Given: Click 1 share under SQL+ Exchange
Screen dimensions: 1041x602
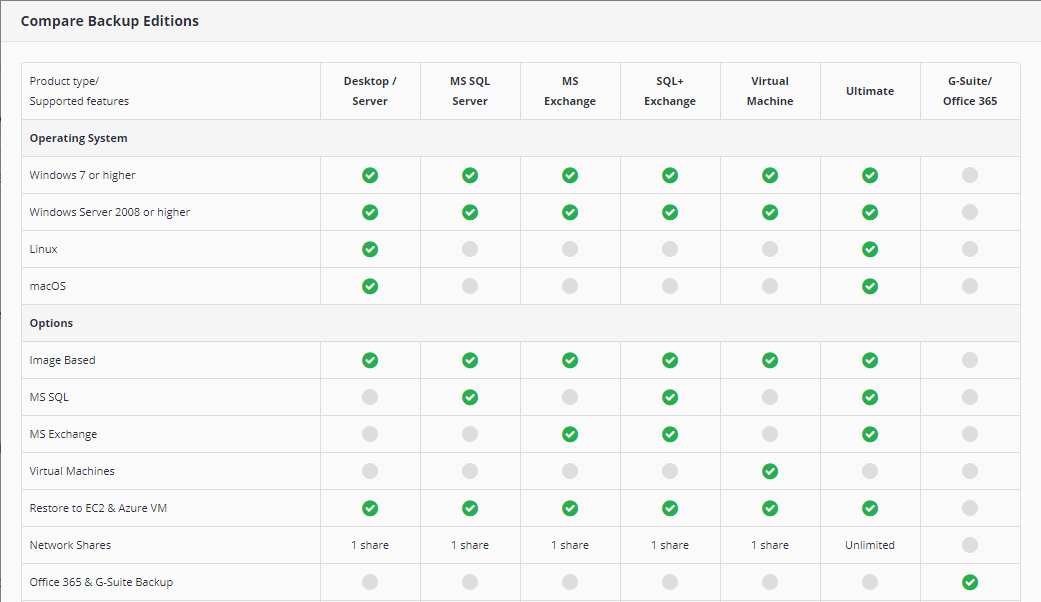Looking at the screenshot, I should [x=670, y=545].
